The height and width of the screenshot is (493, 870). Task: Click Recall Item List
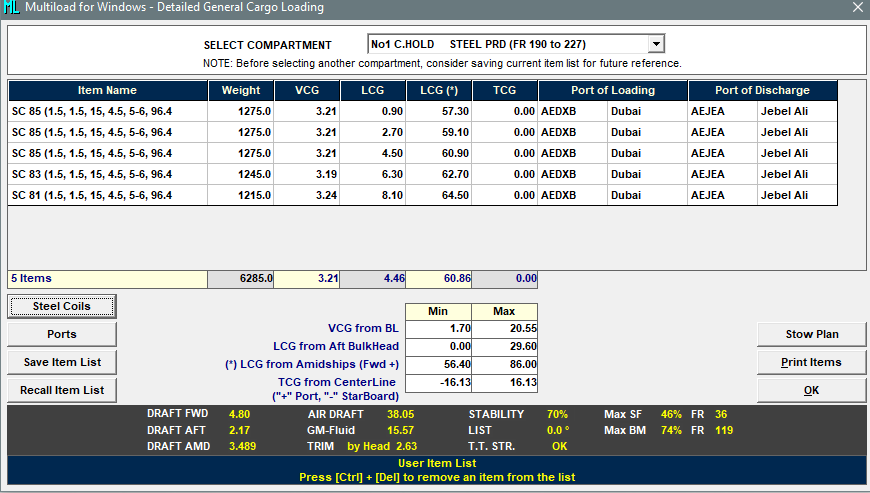(62, 390)
